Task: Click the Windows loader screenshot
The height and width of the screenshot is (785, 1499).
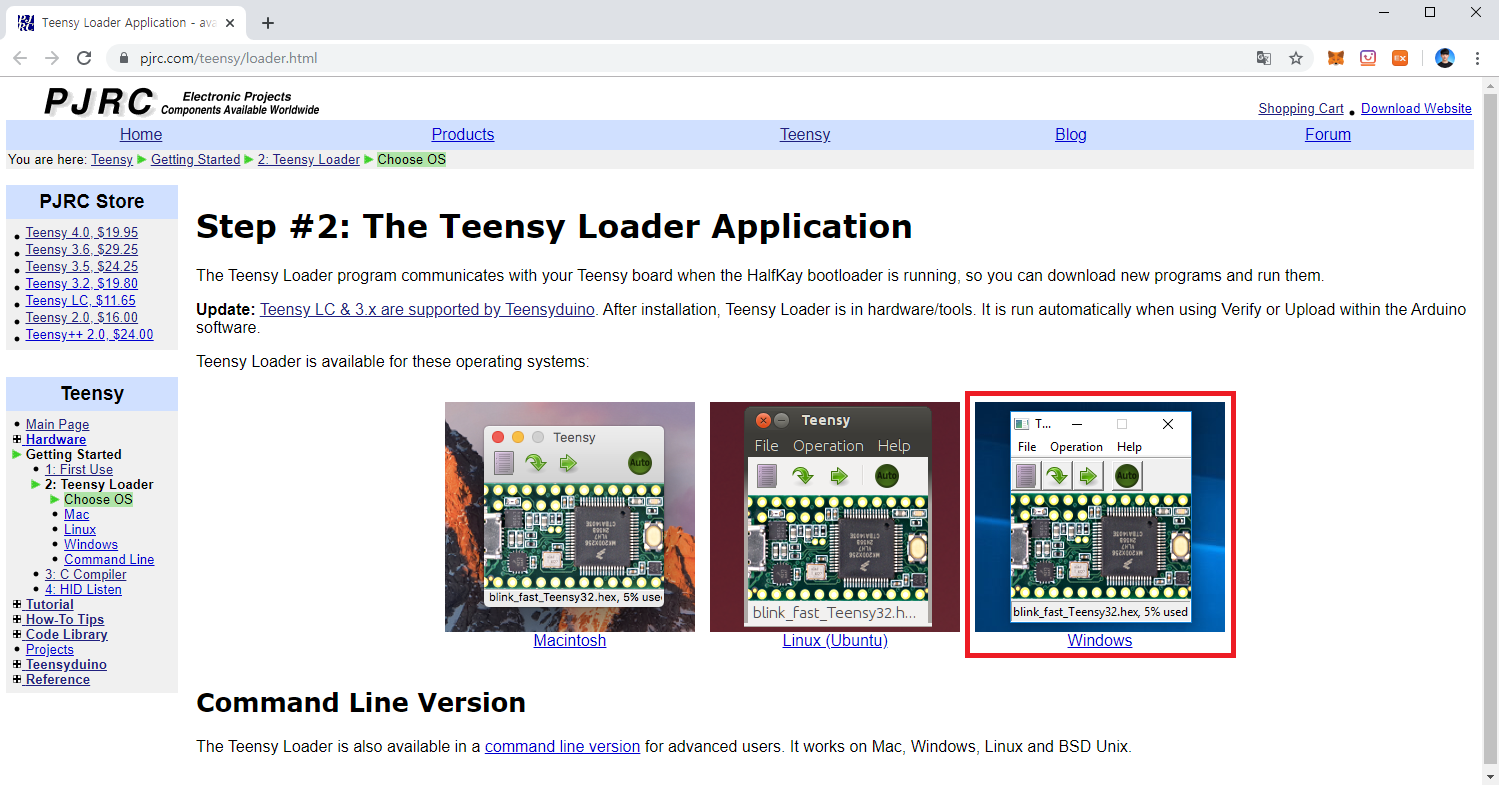Action: (x=1100, y=517)
